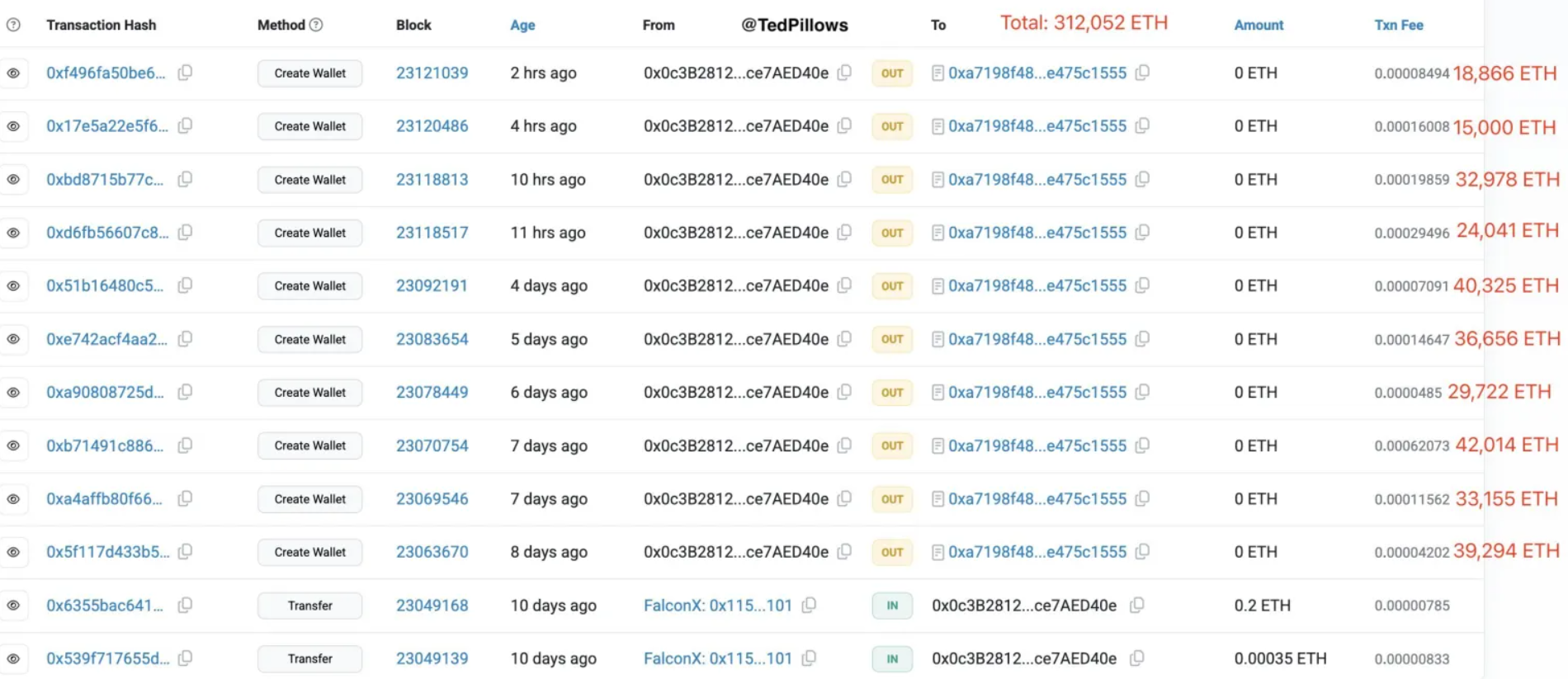This screenshot has height=679, width=1568.
Task: Copy To address in block 23049139 row
Action: tap(1136, 658)
